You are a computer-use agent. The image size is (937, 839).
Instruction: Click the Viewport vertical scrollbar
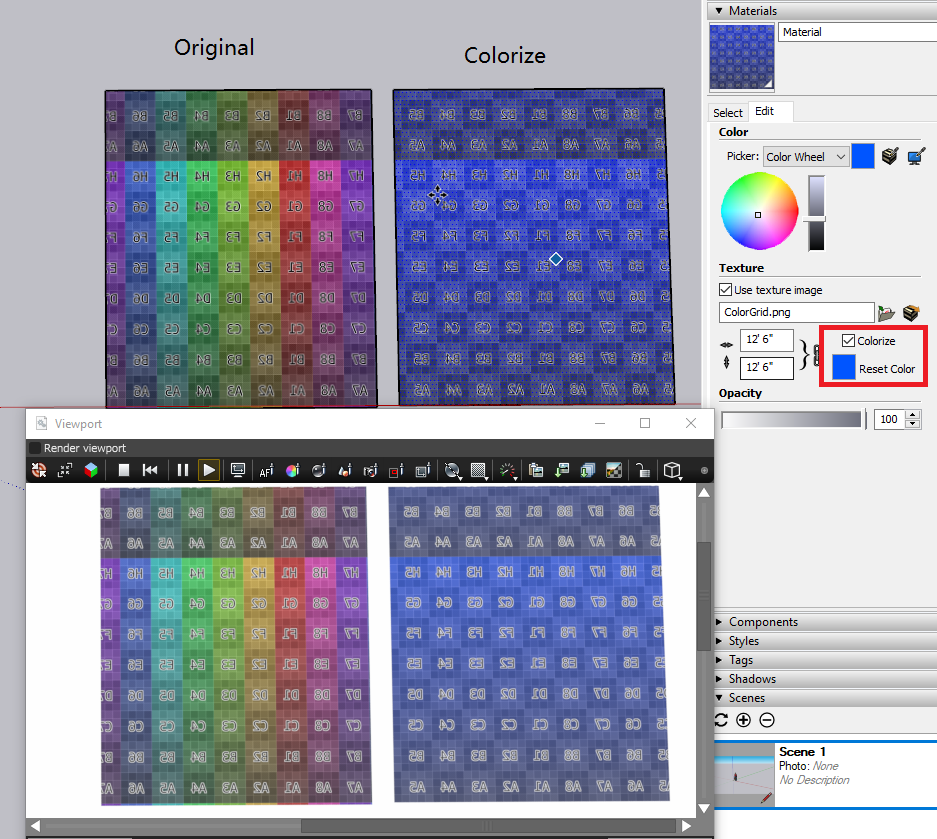(704, 595)
